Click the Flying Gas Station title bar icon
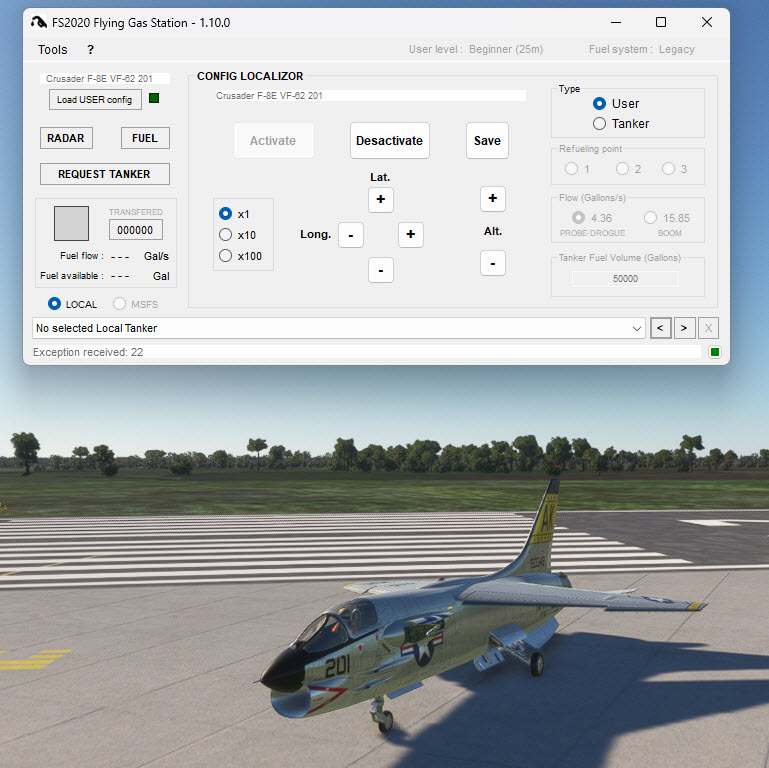The height and width of the screenshot is (768, 769). click(39, 23)
